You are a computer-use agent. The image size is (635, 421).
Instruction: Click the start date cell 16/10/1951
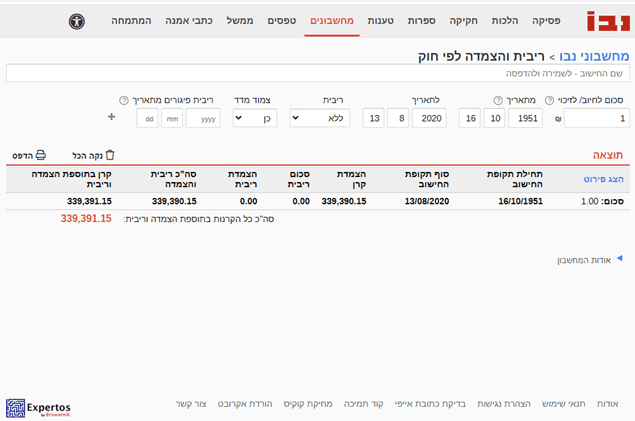point(520,201)
